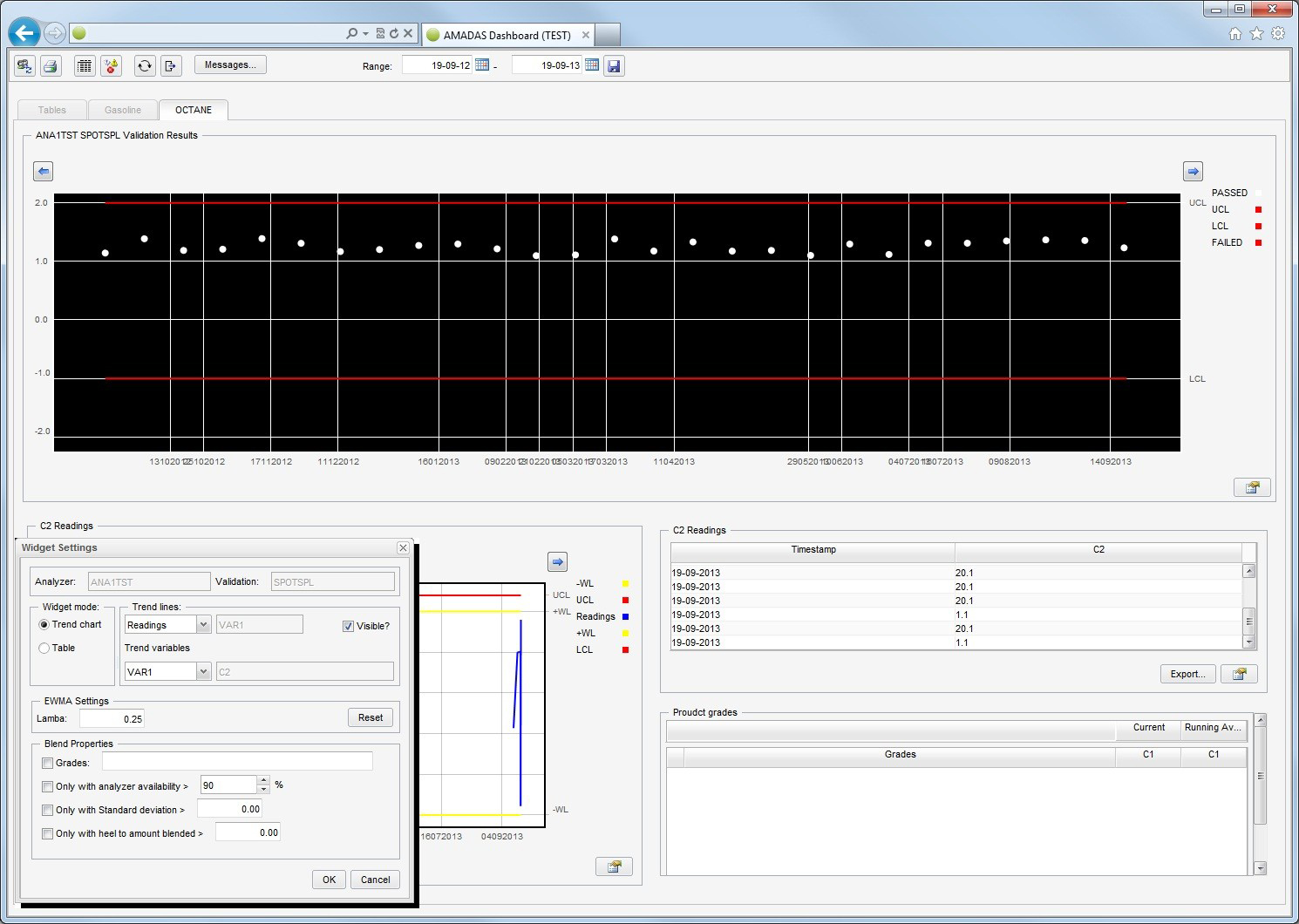The width and height of the screenshot is (1299, 924).
Task: Save the date range using the disk icon
Action: 614,65
